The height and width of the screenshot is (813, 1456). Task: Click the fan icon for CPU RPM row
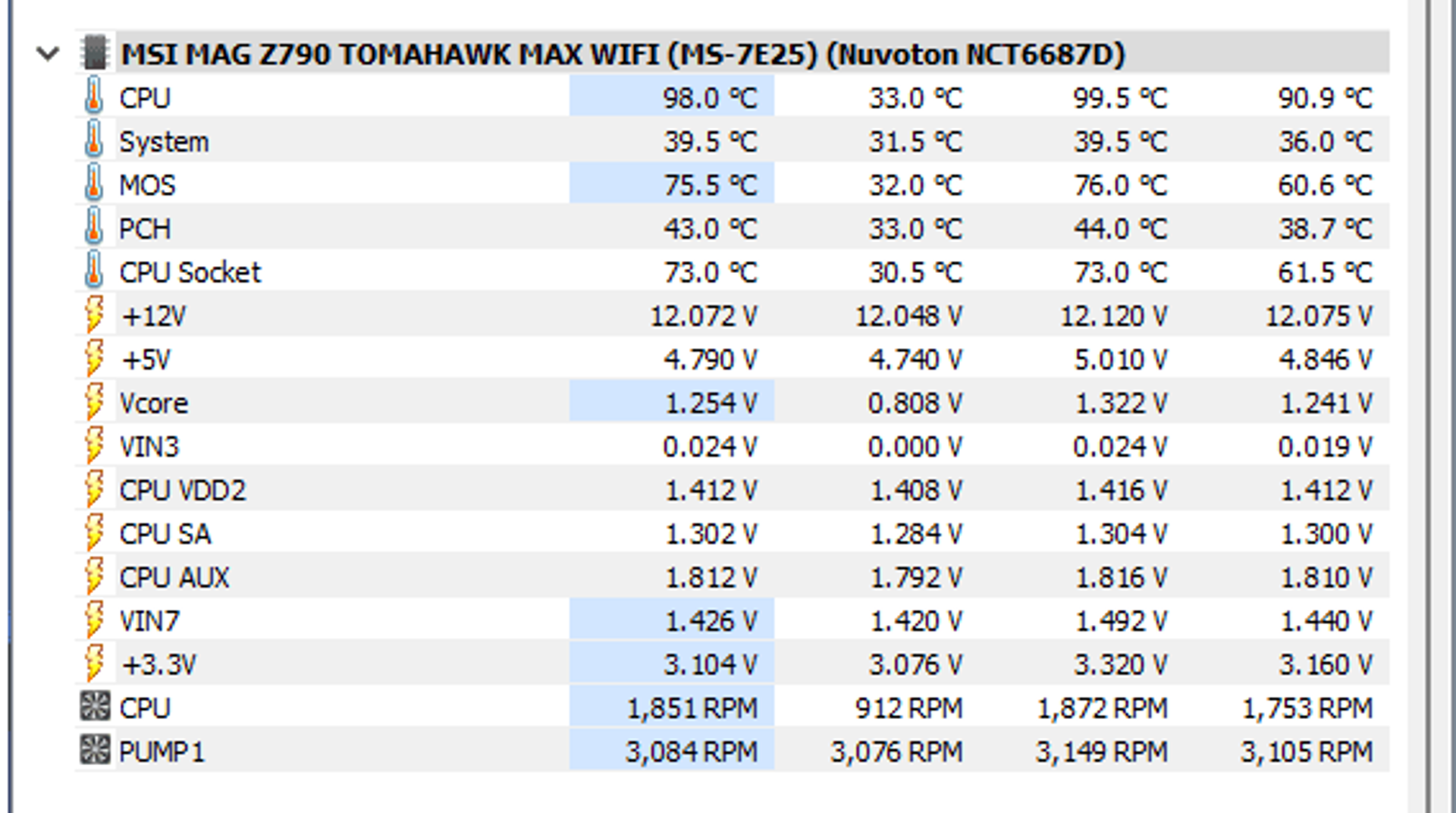[x=95, y=706]
